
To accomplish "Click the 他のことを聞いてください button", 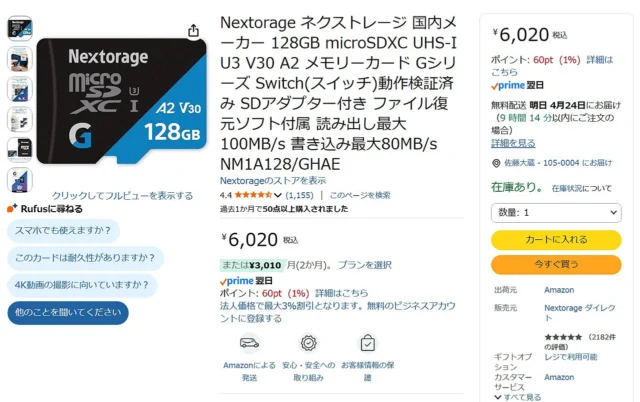I will pyautogui.click(x=68, y=312).
